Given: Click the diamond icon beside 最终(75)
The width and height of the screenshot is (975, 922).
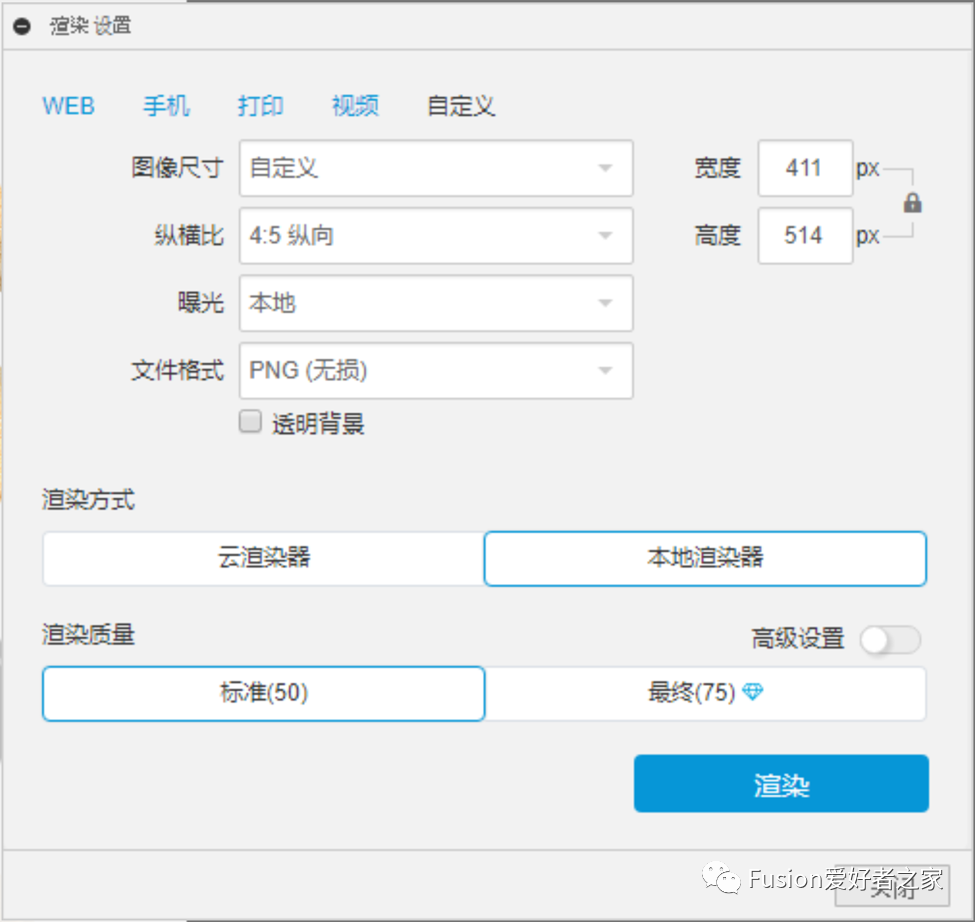Looking at the screenshot, I should pos(752,691).
